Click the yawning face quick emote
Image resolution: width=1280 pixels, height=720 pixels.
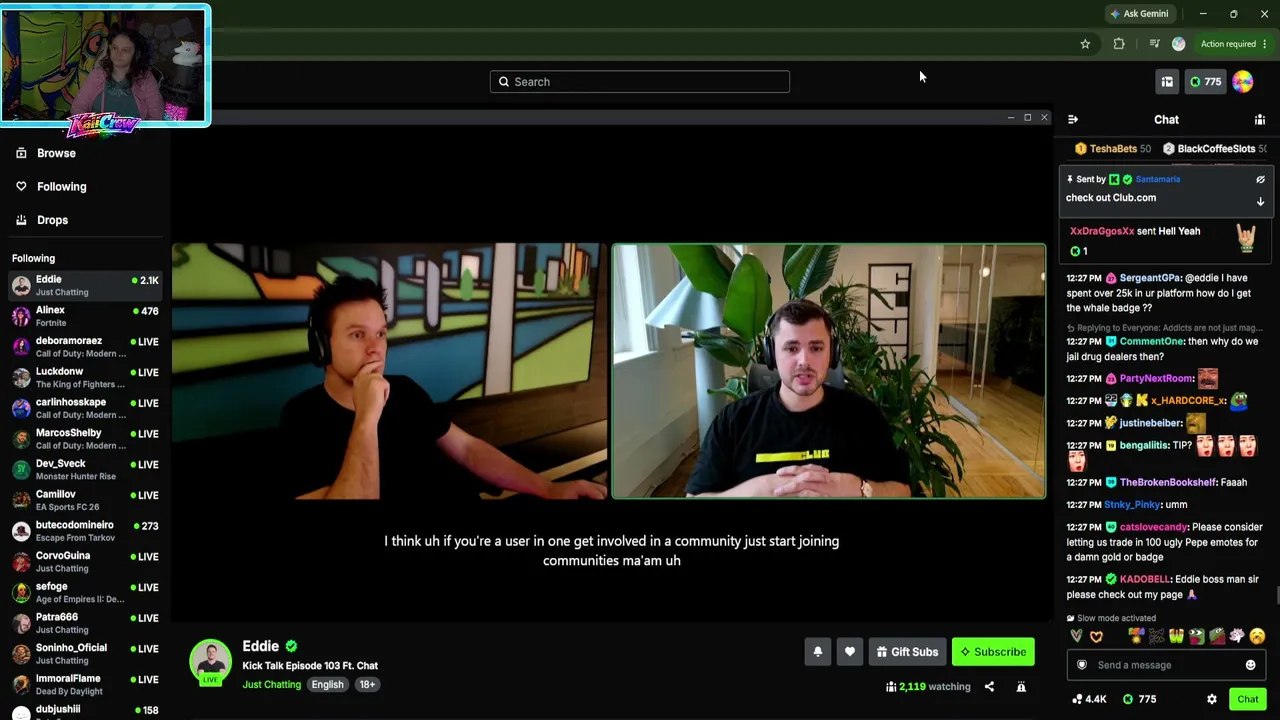pos(1257,636)
